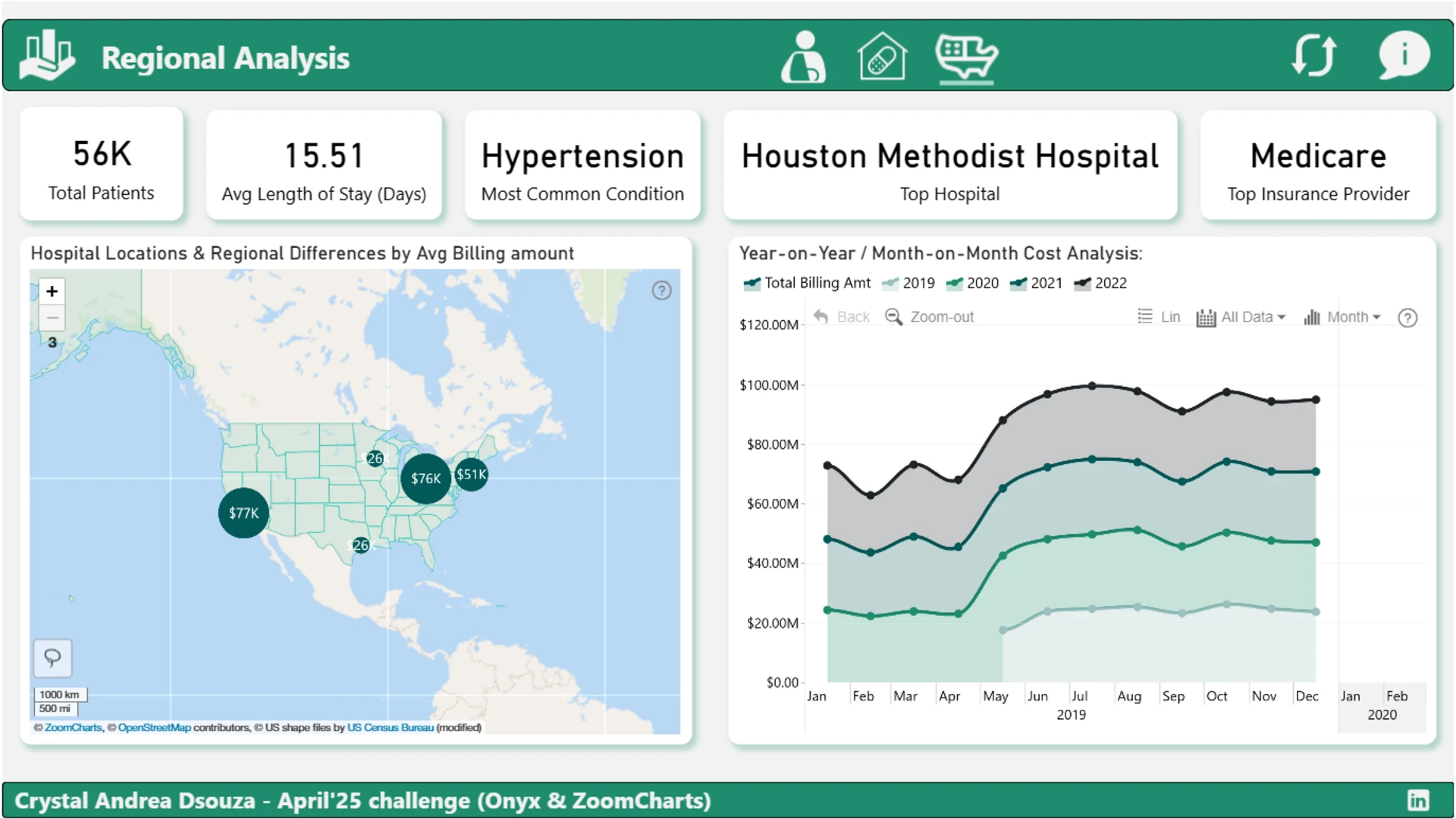
Task: Click the Zoom-out chart button
Action: click(x=930, y=317)
